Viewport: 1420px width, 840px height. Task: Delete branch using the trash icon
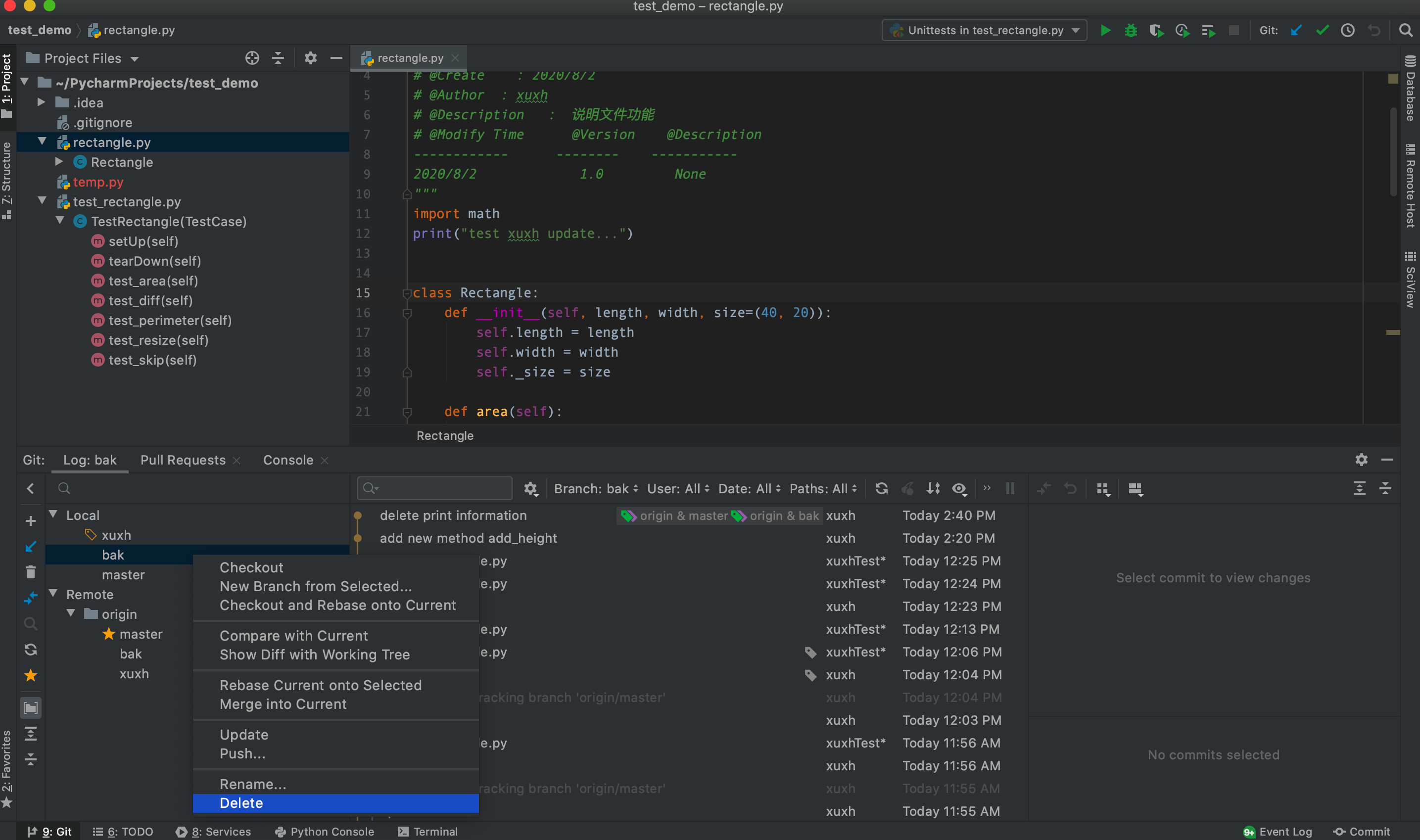(x=31, y=572)
